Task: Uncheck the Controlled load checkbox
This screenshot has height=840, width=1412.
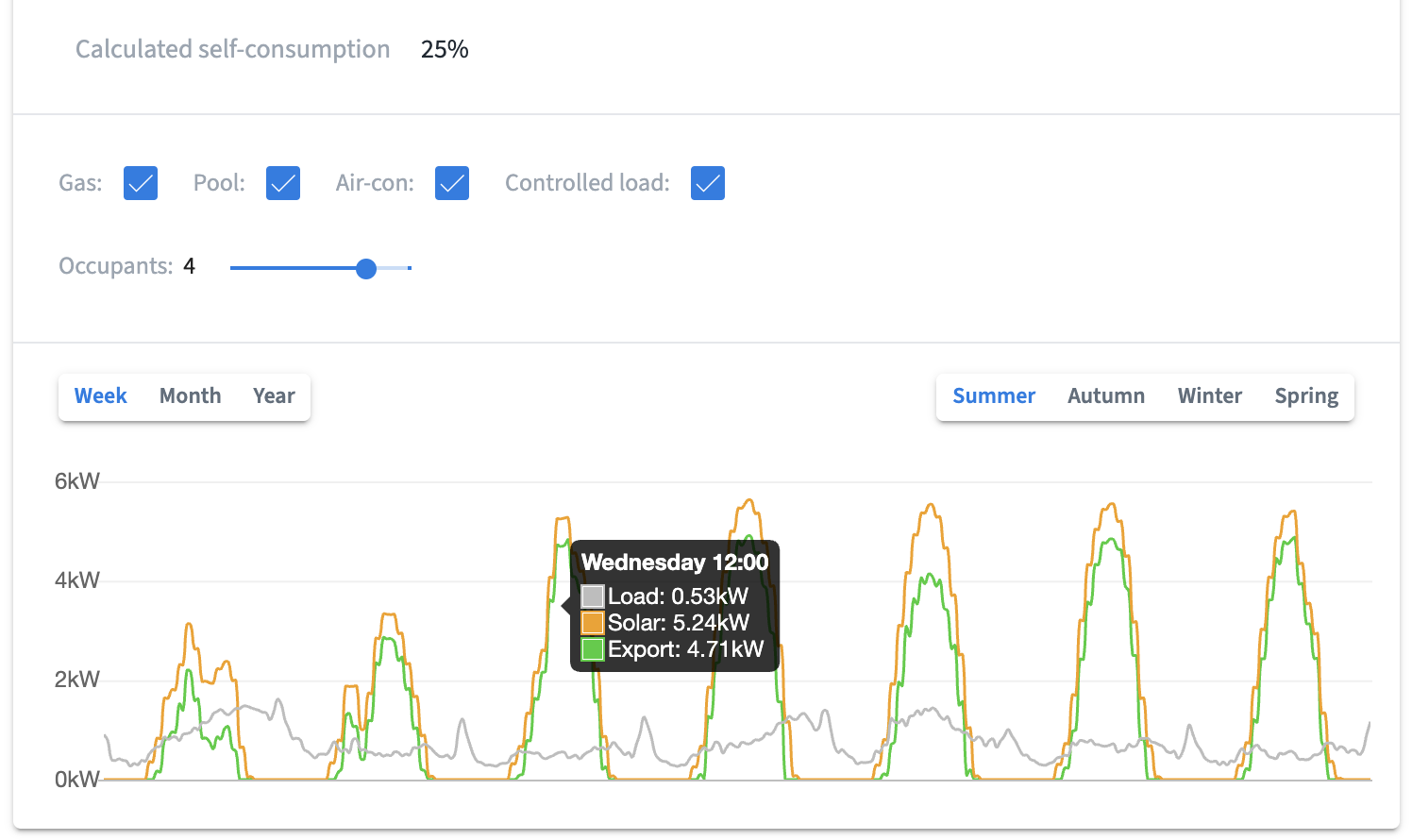Action: [708, 183]
